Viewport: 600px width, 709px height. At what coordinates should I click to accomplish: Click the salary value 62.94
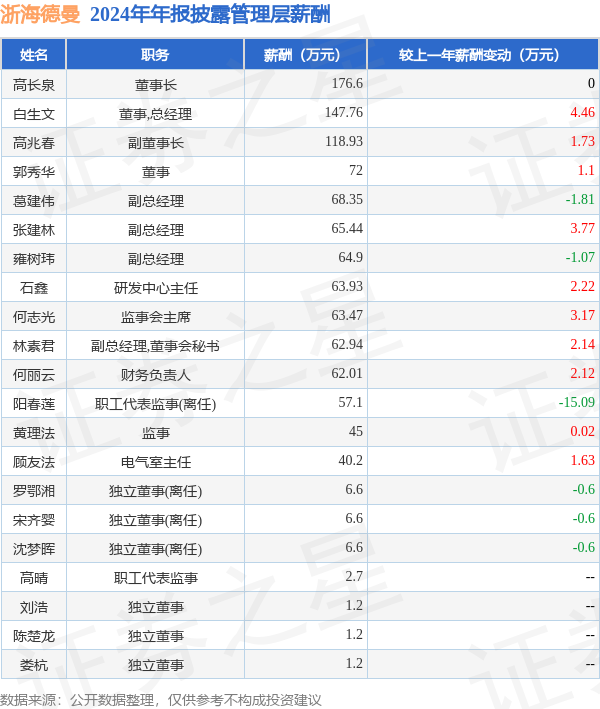tap(347, 344)
